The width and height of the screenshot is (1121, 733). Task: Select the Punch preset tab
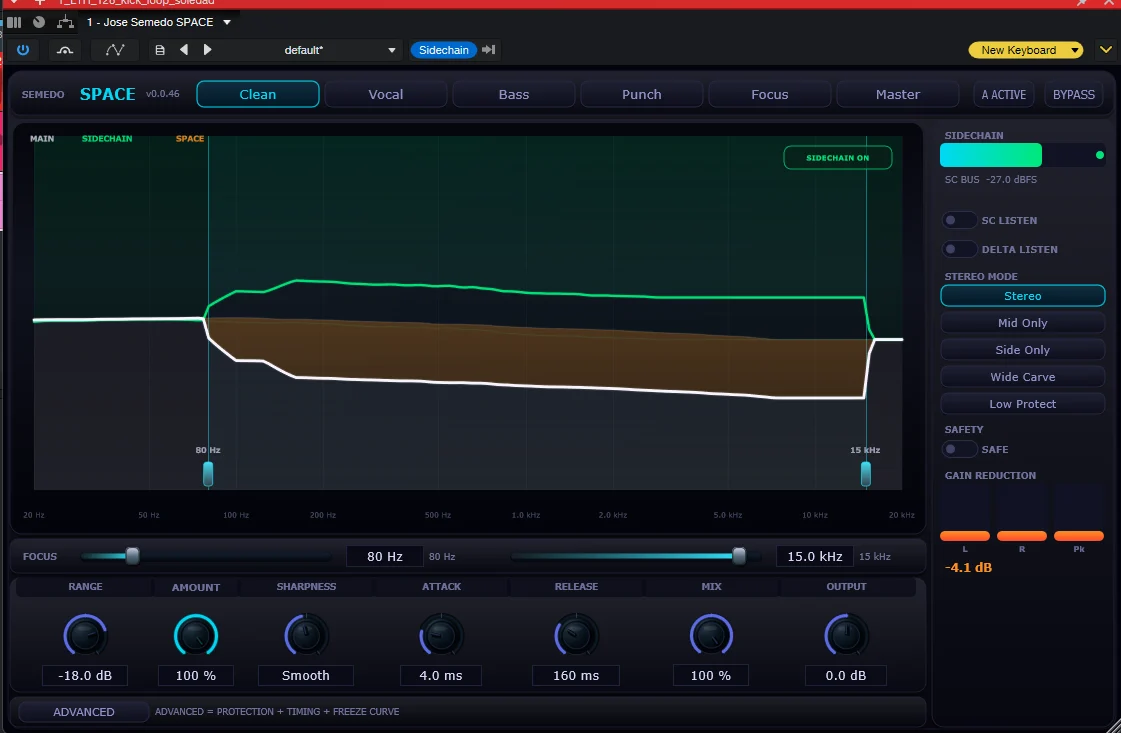click(642, 94)
